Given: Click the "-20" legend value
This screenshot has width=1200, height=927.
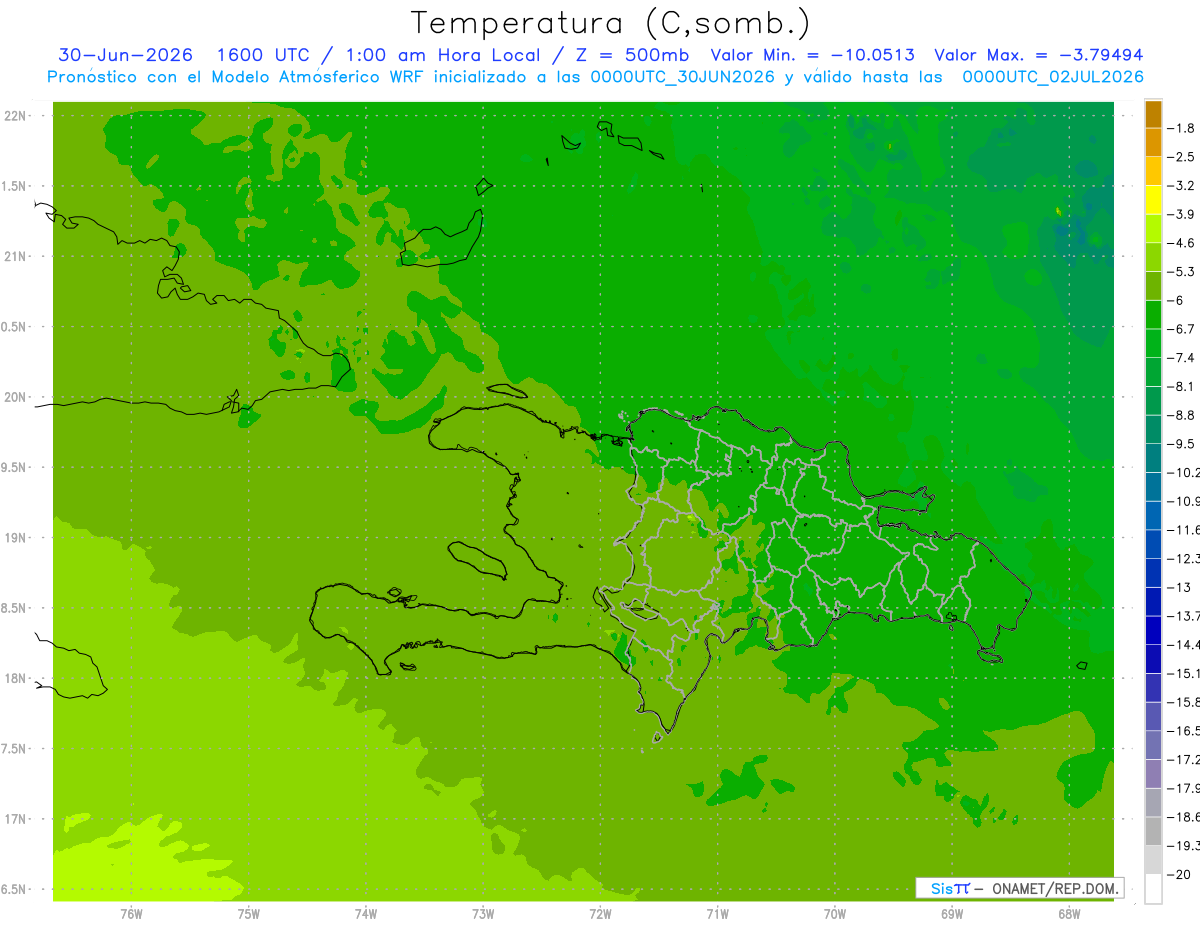Looking at the screenshot, I should (x=1178, y=875).
